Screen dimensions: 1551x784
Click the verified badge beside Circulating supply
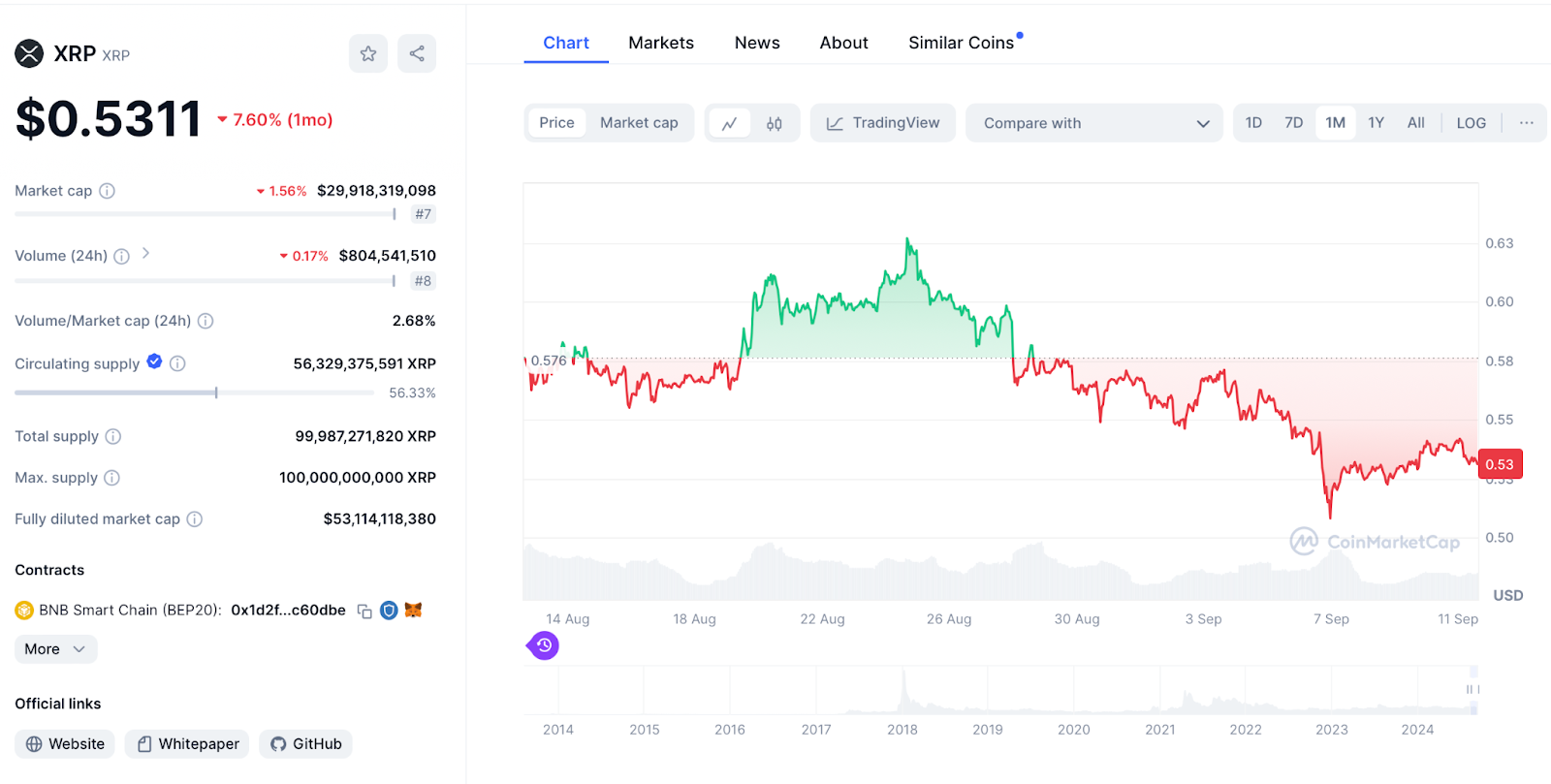(x=154, y=361)
